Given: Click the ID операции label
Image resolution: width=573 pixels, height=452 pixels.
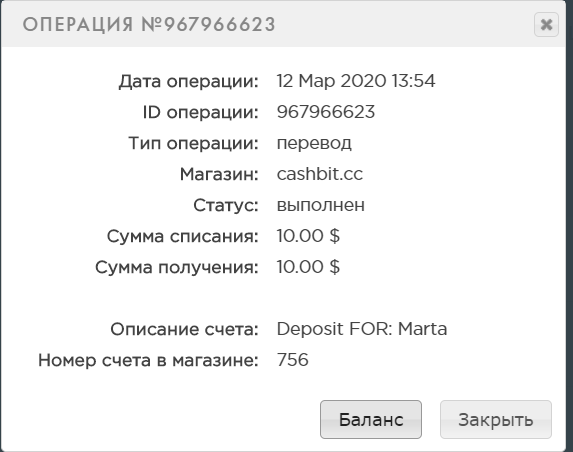Looking at the screenshot, I should coord(201,113).
